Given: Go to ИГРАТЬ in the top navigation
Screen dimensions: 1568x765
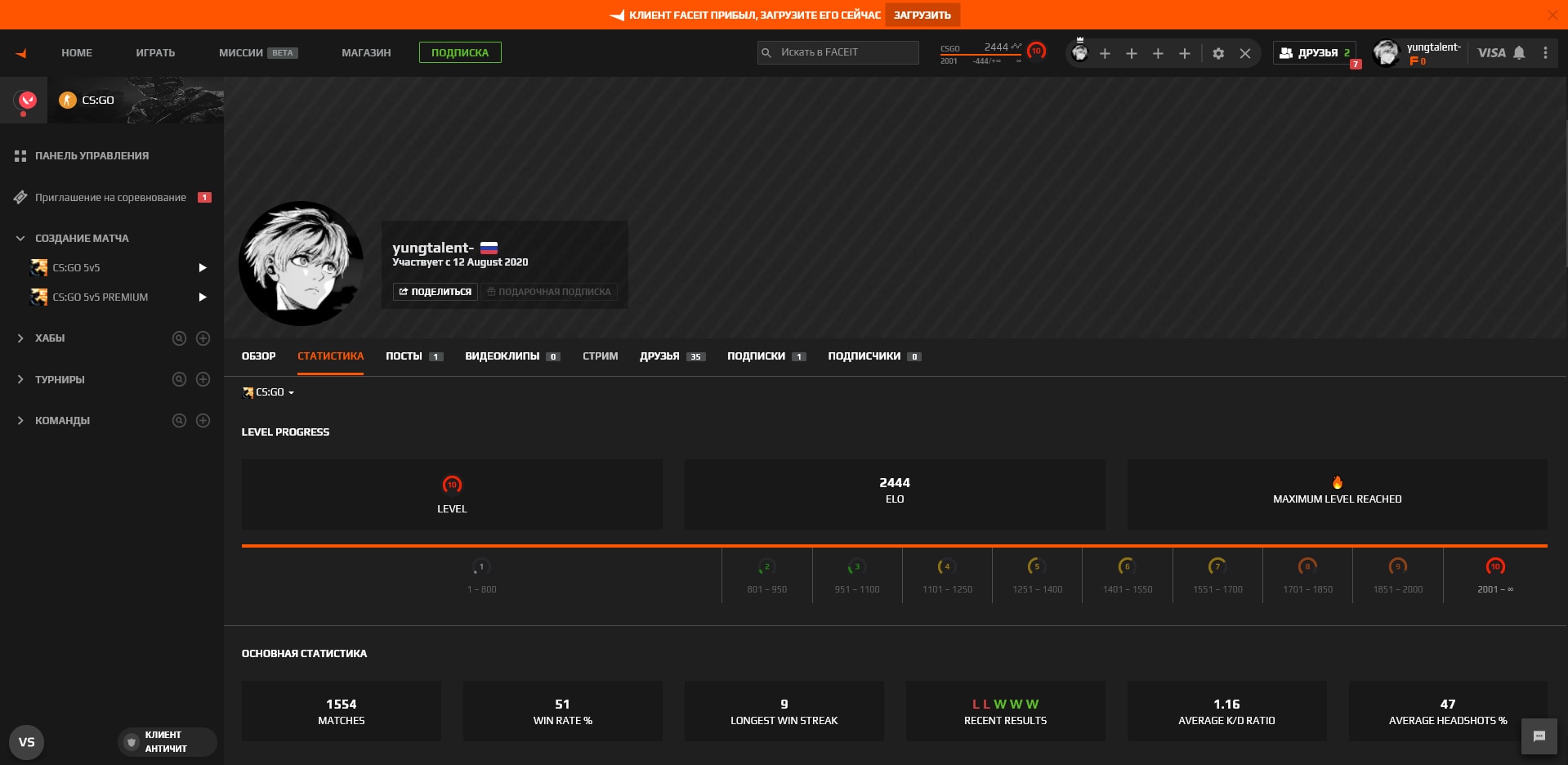Looking at the screenshot, I should (155, 53).
